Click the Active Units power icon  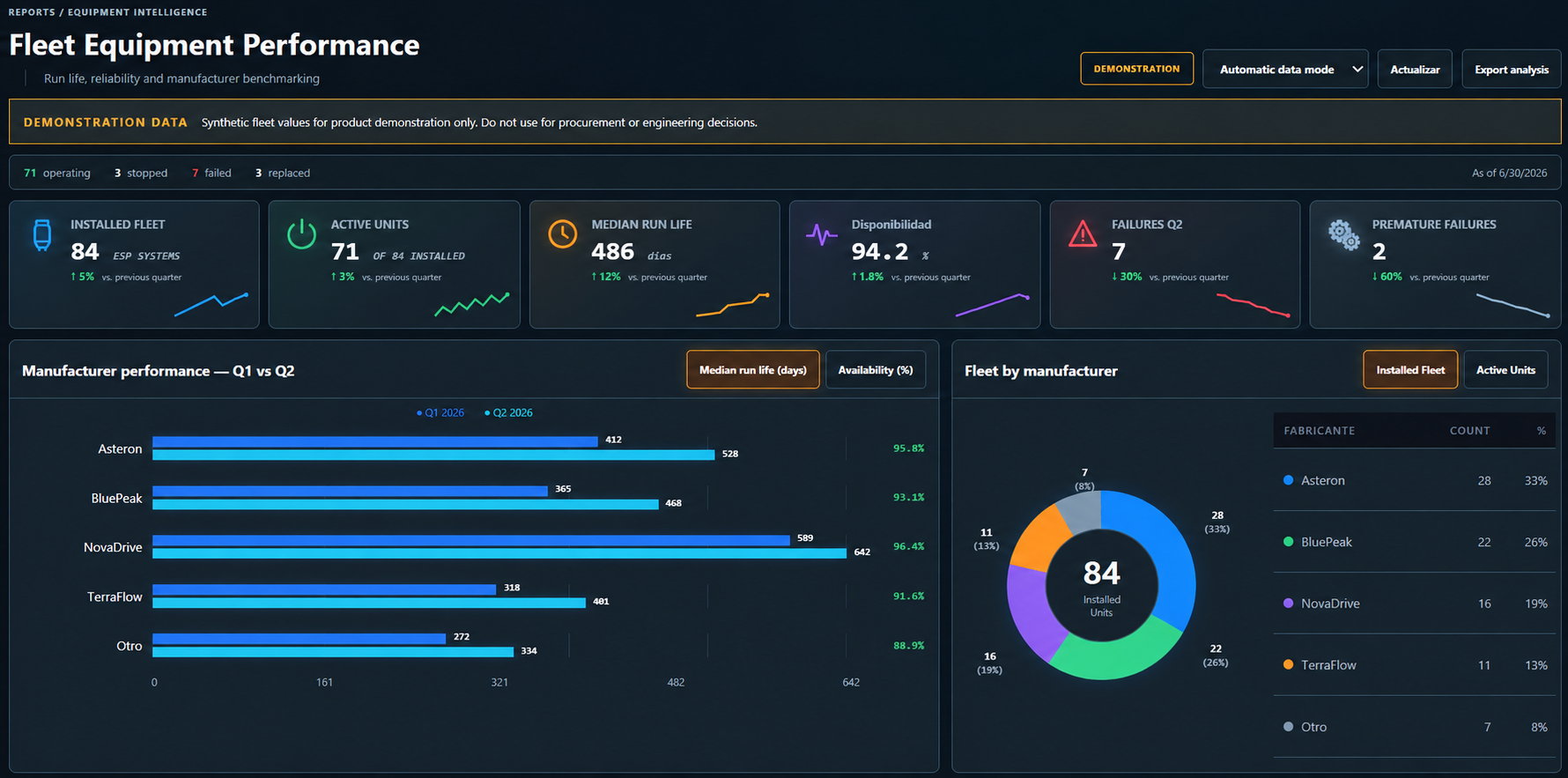pos(301,234)
